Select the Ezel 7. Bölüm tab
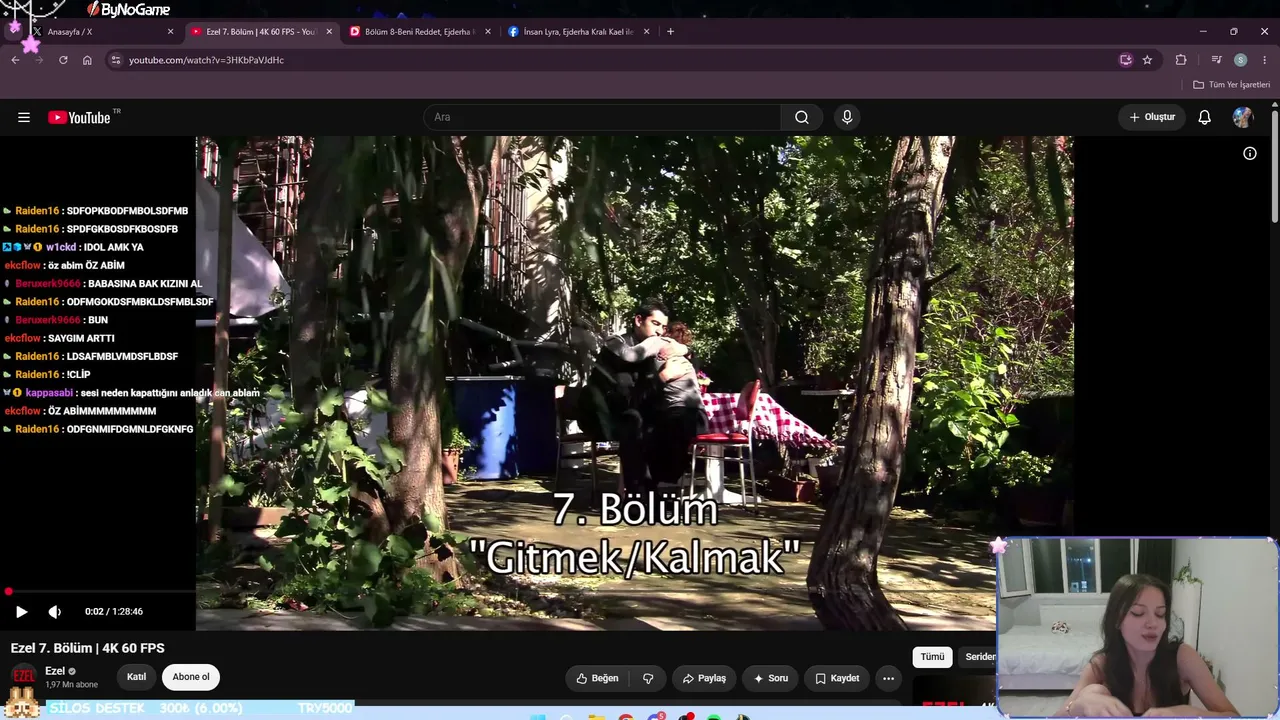 261,32
